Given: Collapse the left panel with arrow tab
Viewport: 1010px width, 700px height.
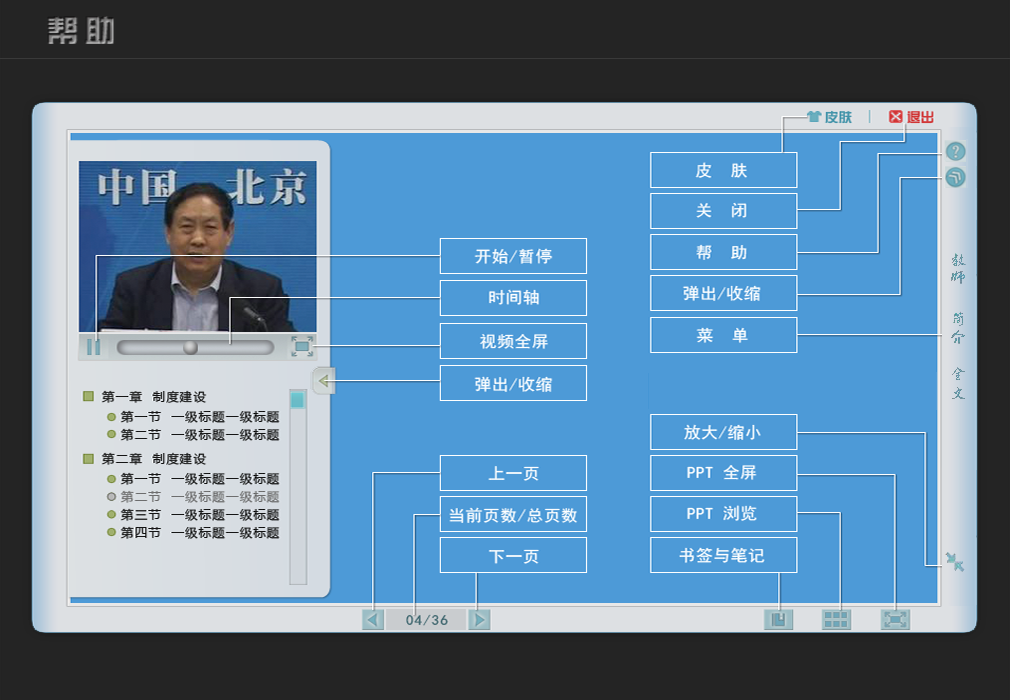Looking at the screenshot, I should coord(323,380).
